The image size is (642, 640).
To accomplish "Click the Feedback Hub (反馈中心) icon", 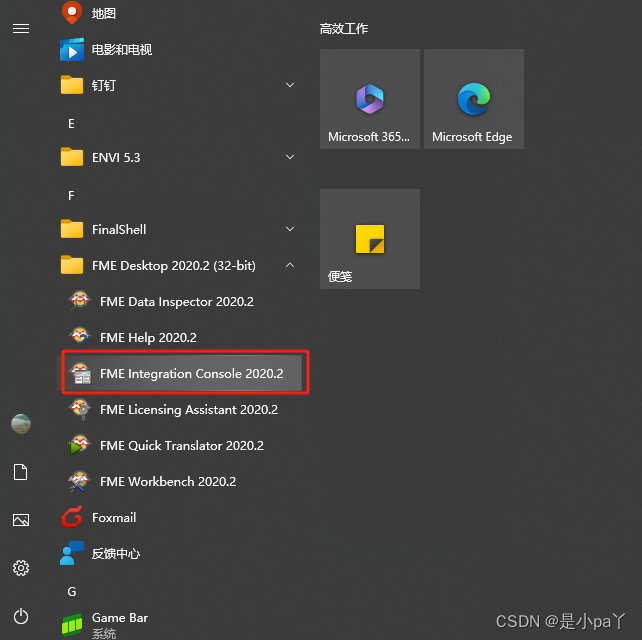I will pos(72,553).
